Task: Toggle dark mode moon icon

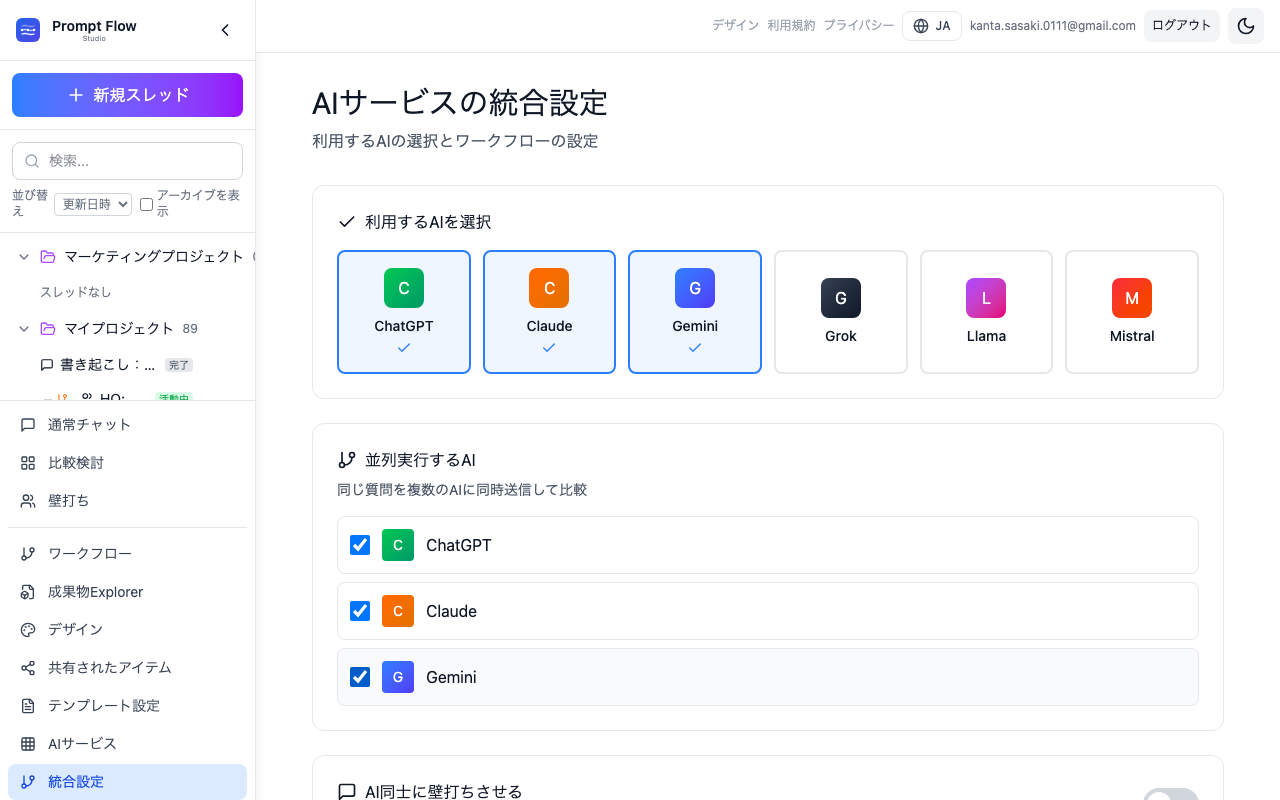Action: pos(1246,26)
